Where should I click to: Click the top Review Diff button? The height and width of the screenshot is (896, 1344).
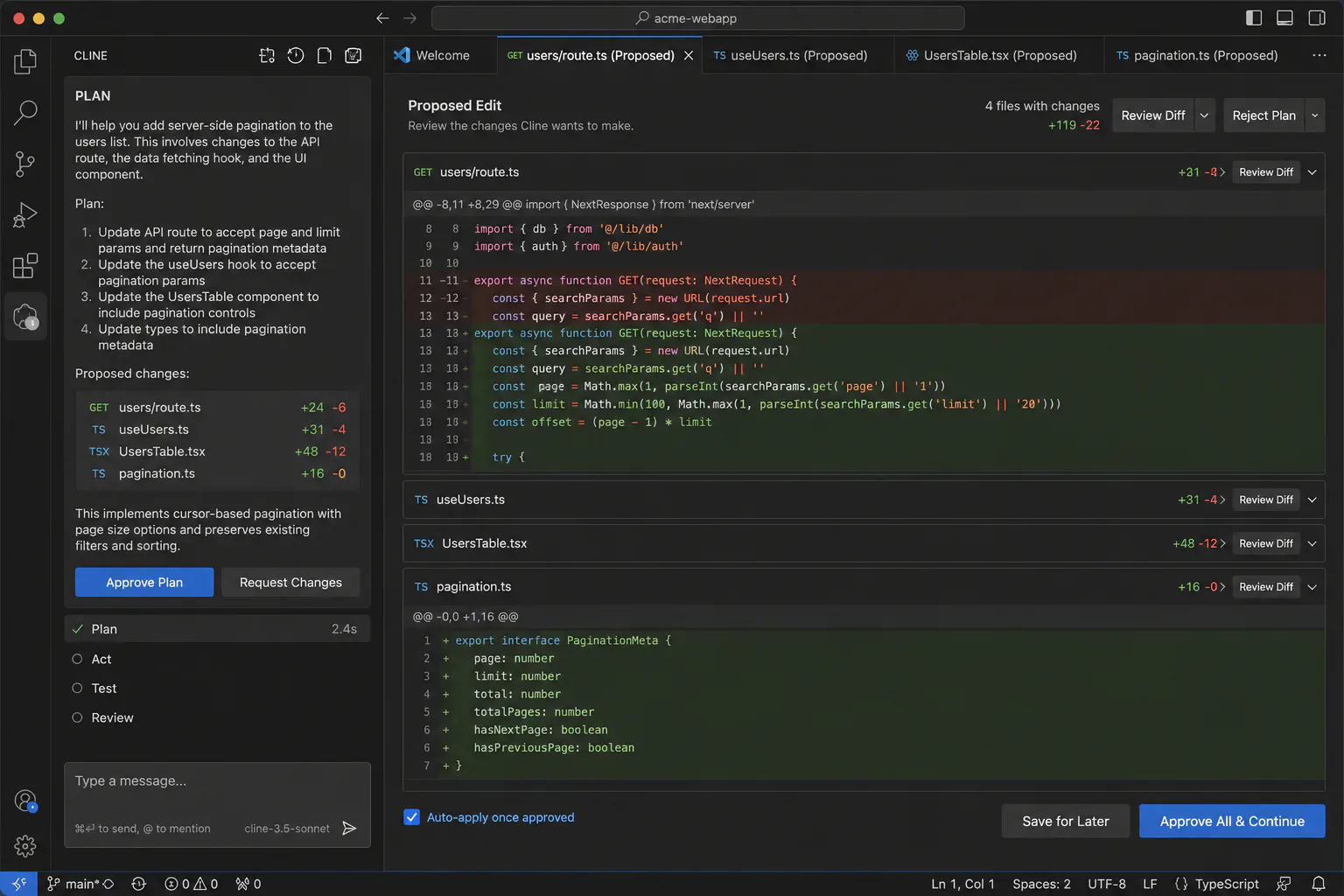point(1153,115)
